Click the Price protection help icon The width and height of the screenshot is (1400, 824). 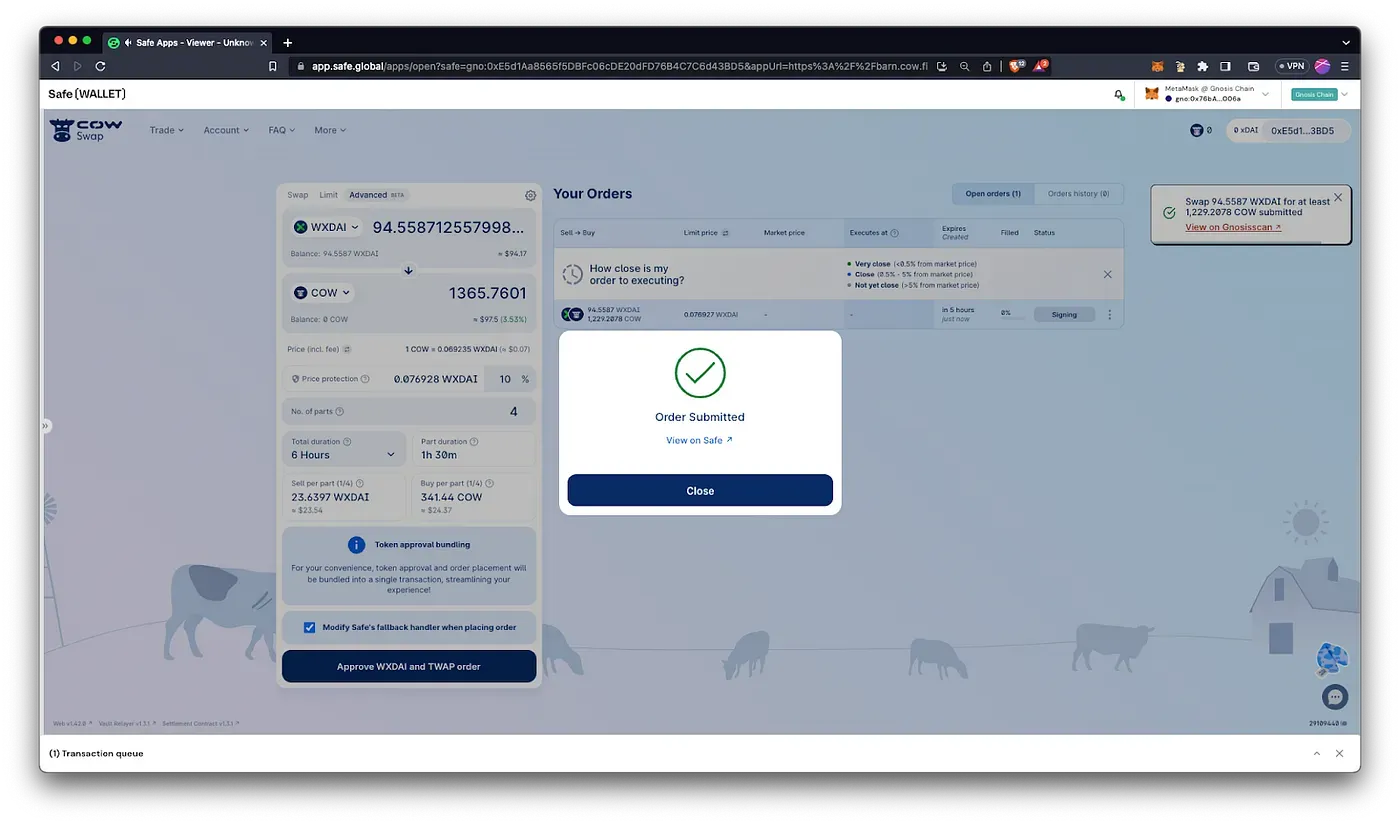[365, 379]
